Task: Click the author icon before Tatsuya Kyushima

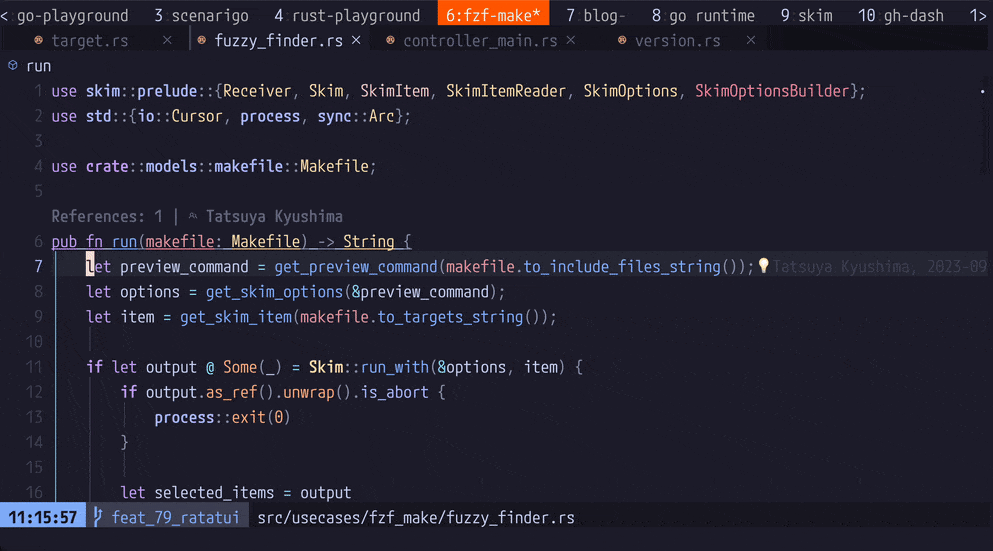Action: click(193, 216)
